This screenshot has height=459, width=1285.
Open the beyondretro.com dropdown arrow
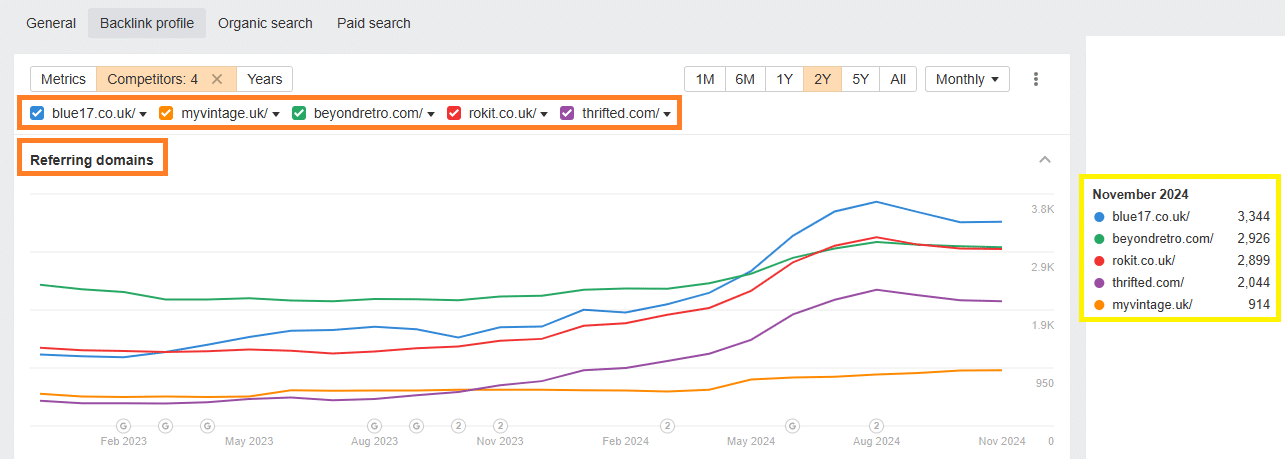431,114
